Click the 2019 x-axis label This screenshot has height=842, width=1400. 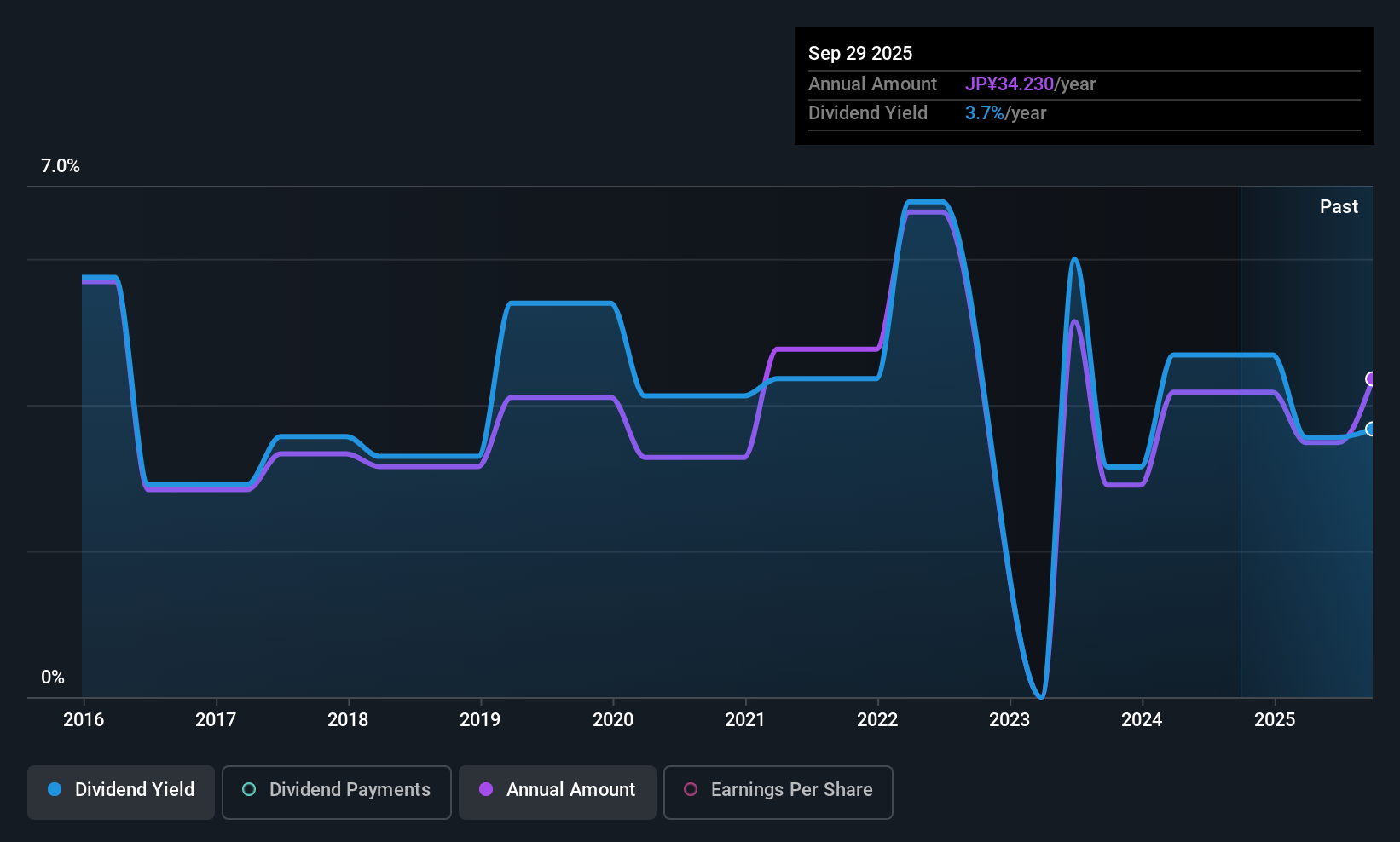click(480, 720)
